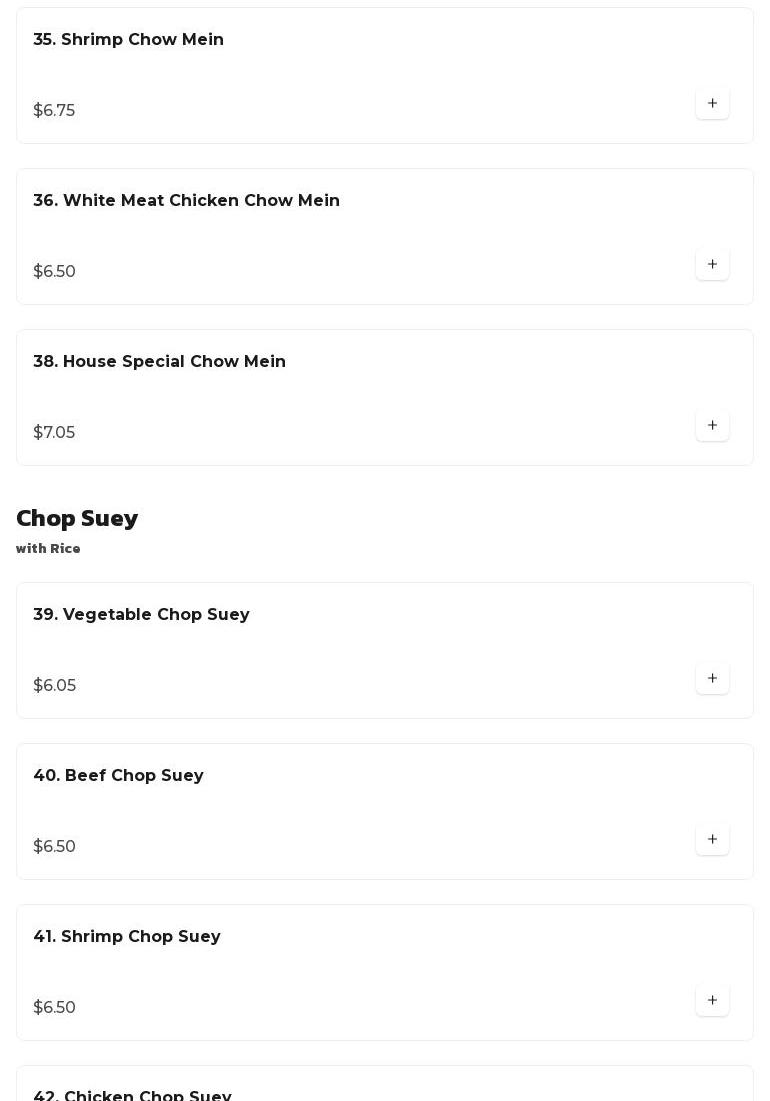
Task: Click the $6.75 Shrimp Chow Mein price
Action: [x=54, y=111]
